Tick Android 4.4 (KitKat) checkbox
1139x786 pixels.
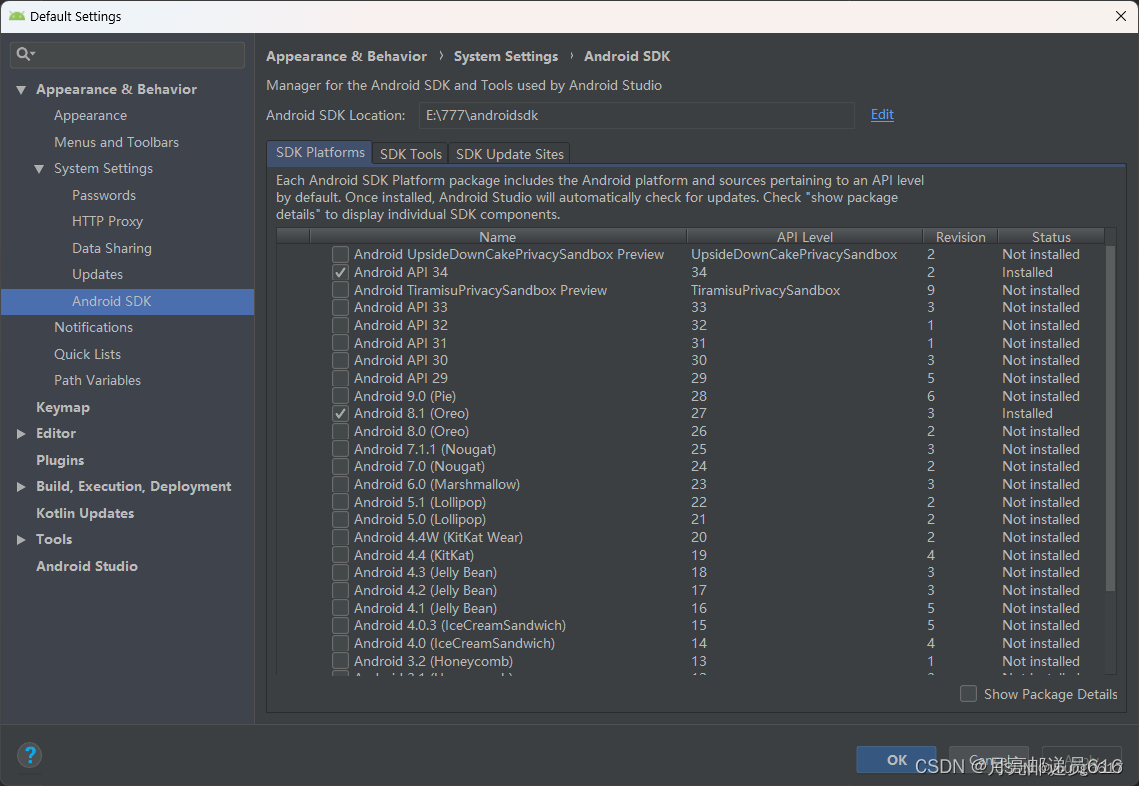click(x=340, y=555)
